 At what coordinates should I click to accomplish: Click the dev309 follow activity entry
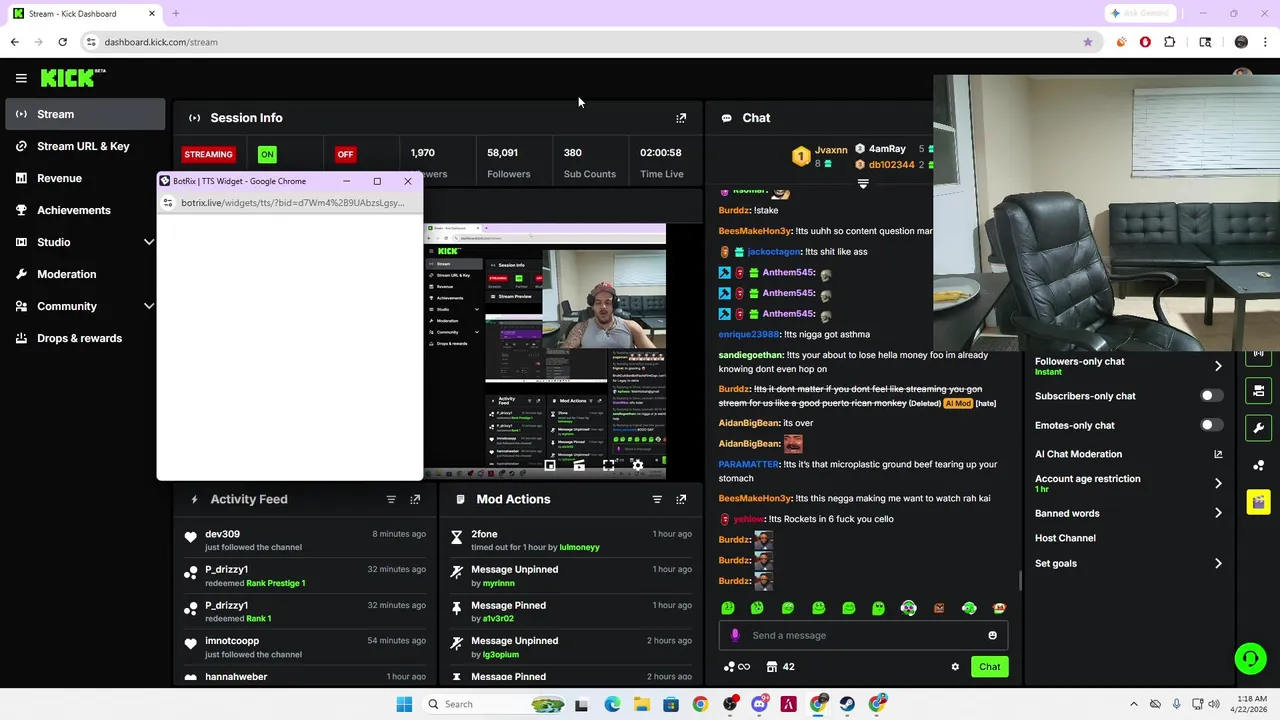pos(305,540)
